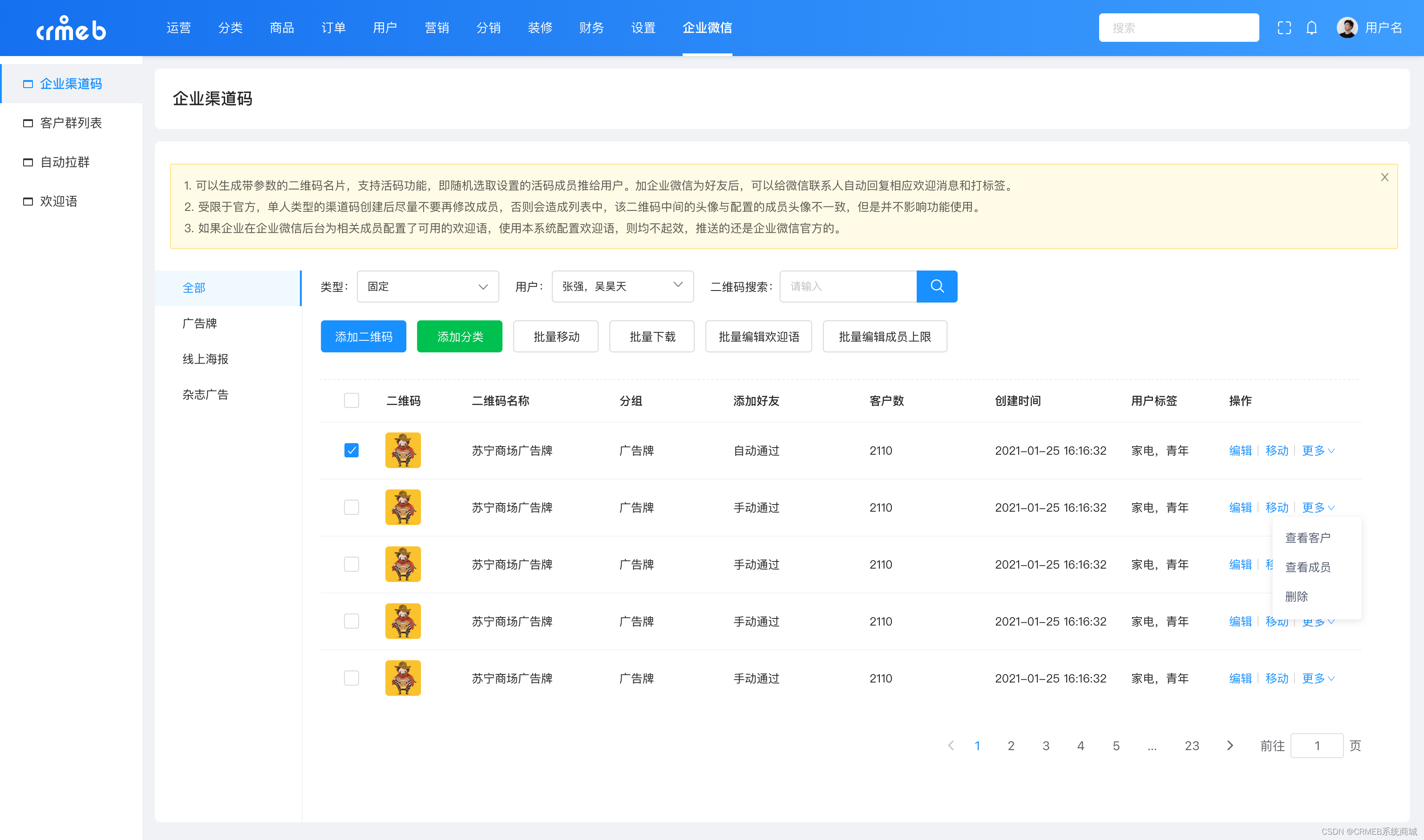Choose 查看成员 from the open dropdown menu
This screenshot has width=1424, height=840.
[1307, 567]
